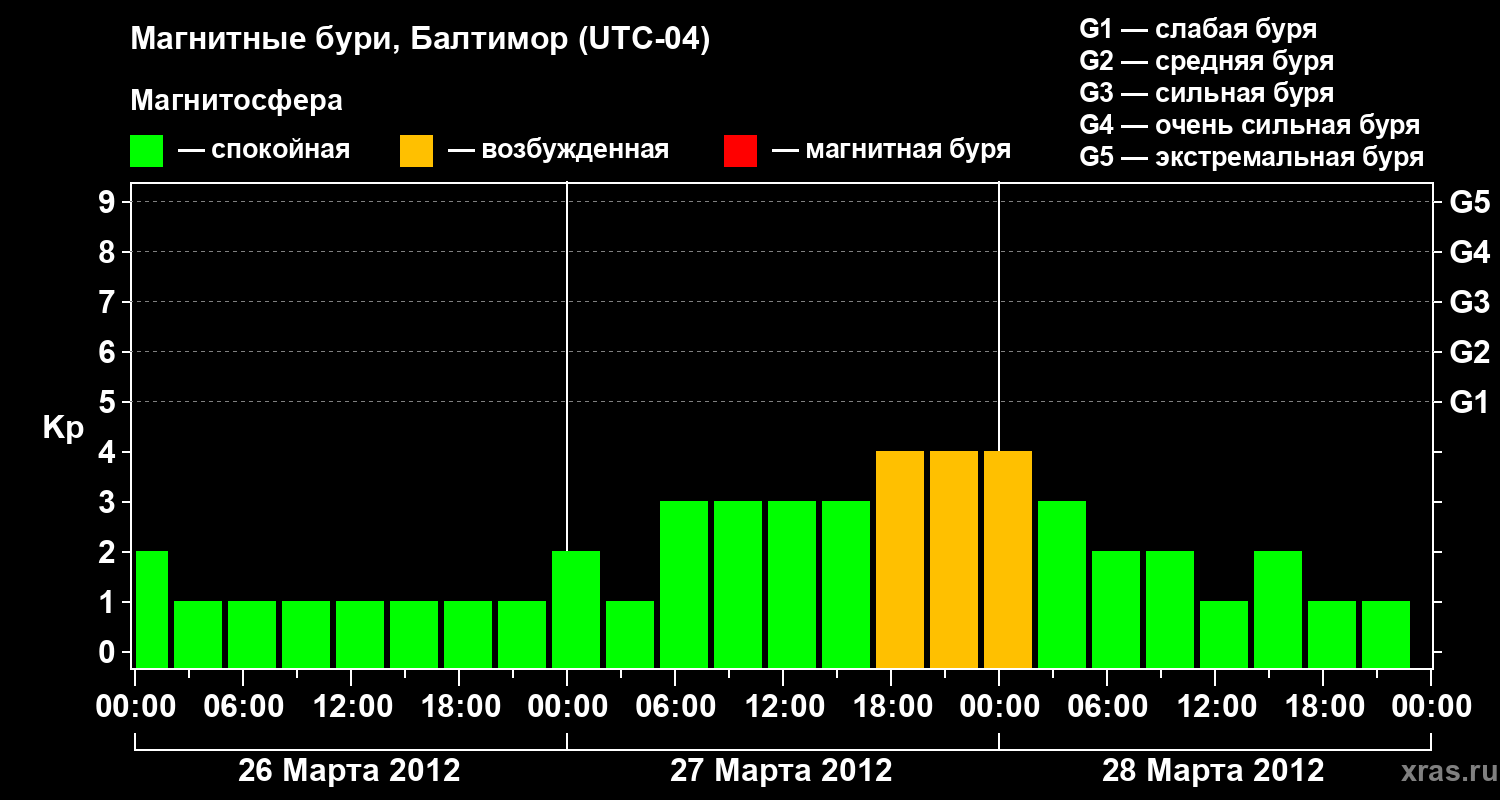
Task: Click the middle orange Kp 4 bar
Action: 954,559
